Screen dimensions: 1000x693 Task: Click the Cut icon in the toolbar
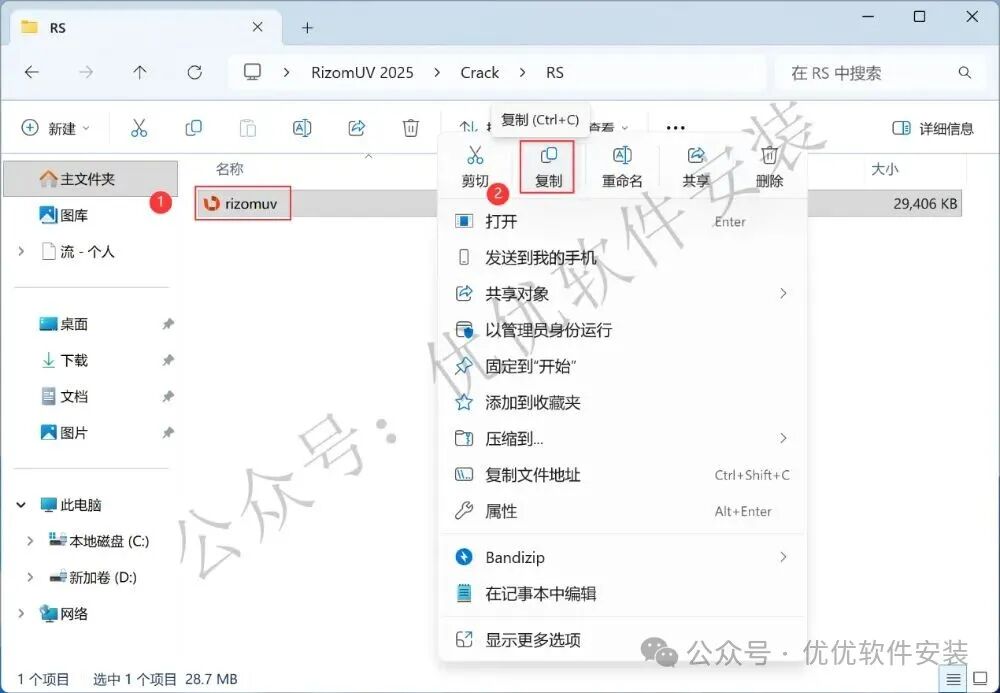[139, 128]
